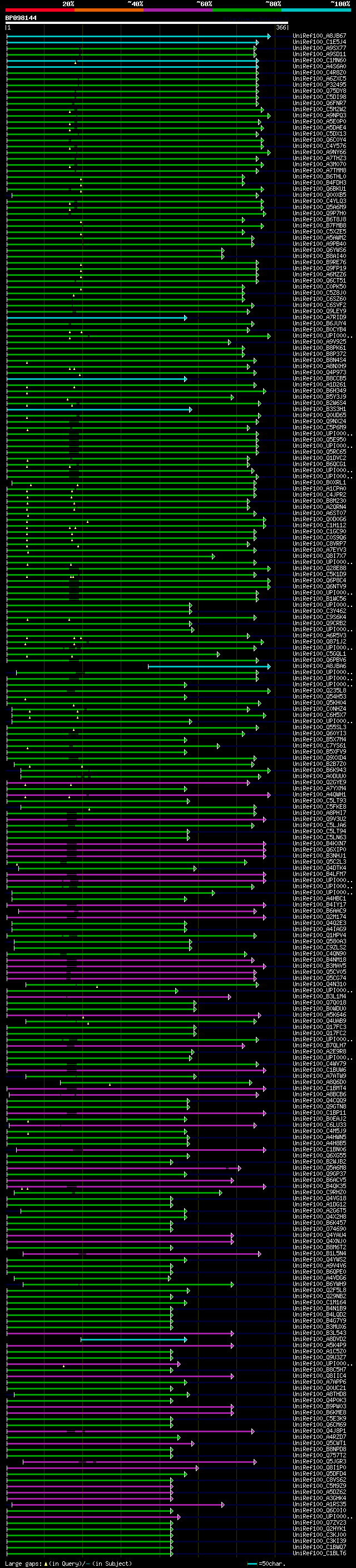
Task: Click hit UniRef100_Q9FP19
Action: 319,269
